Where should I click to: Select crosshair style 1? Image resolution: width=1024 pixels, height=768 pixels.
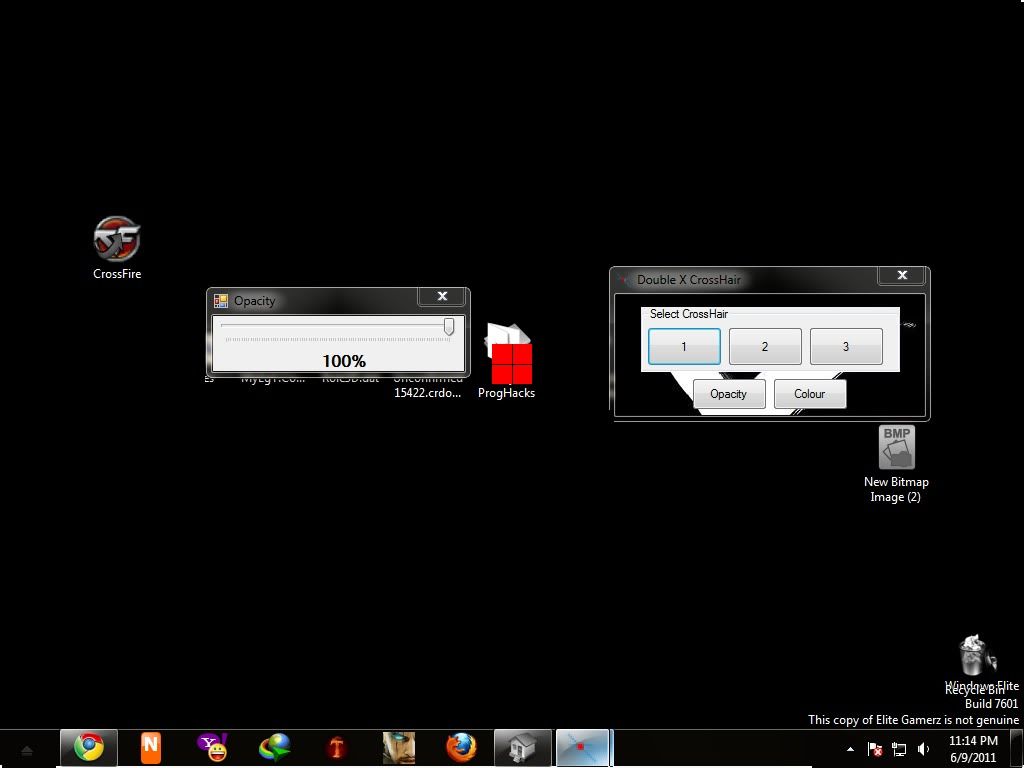click(684, 347)
